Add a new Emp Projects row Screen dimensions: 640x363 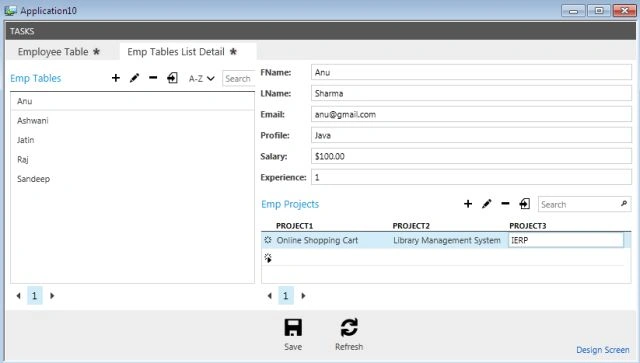pos(468,204)
